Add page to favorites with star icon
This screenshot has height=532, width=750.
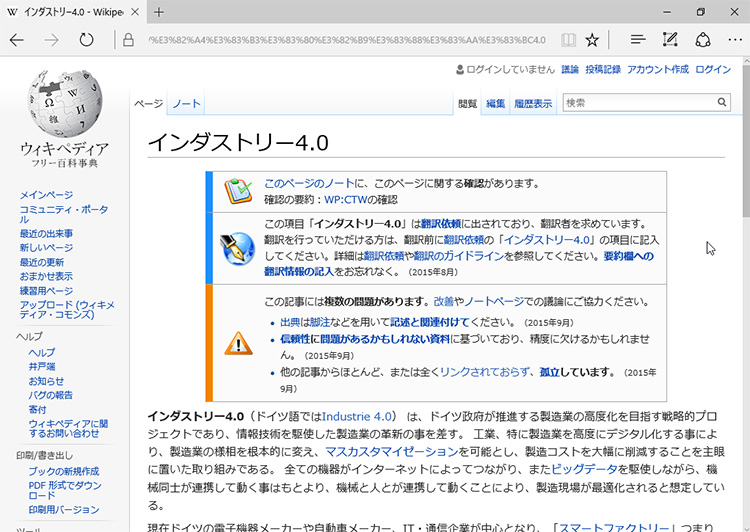593,40
